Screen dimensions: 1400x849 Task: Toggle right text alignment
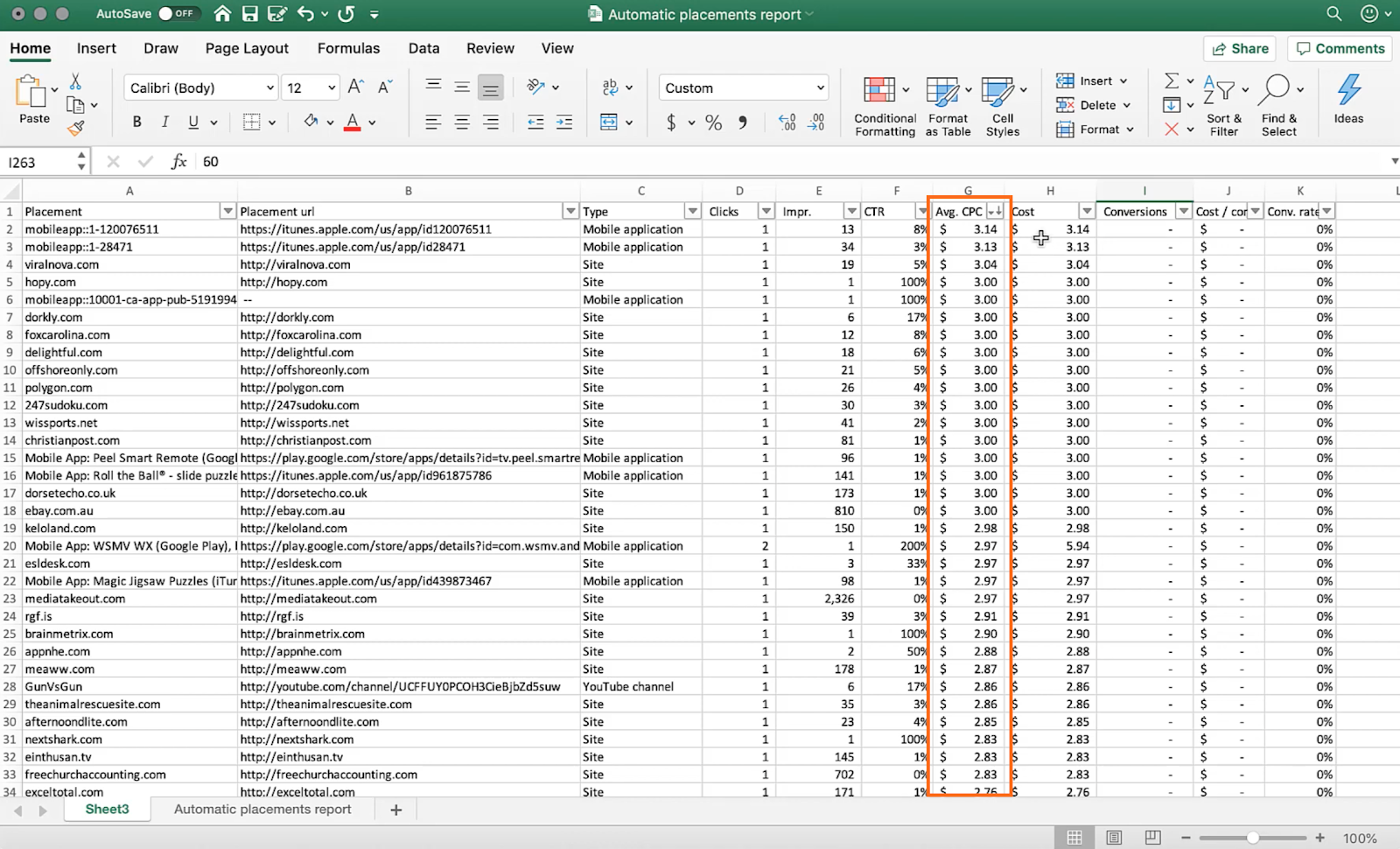pyautogui.click(x=491, y=123)
